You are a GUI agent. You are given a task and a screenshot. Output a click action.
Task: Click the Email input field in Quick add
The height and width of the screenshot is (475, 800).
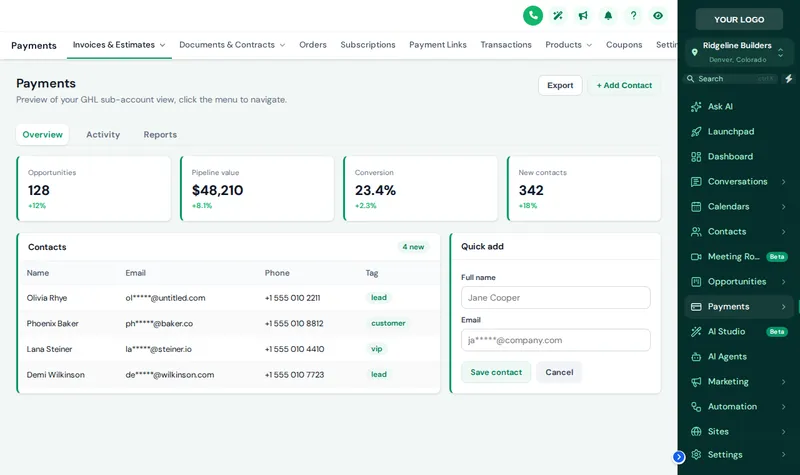point(556,340)
